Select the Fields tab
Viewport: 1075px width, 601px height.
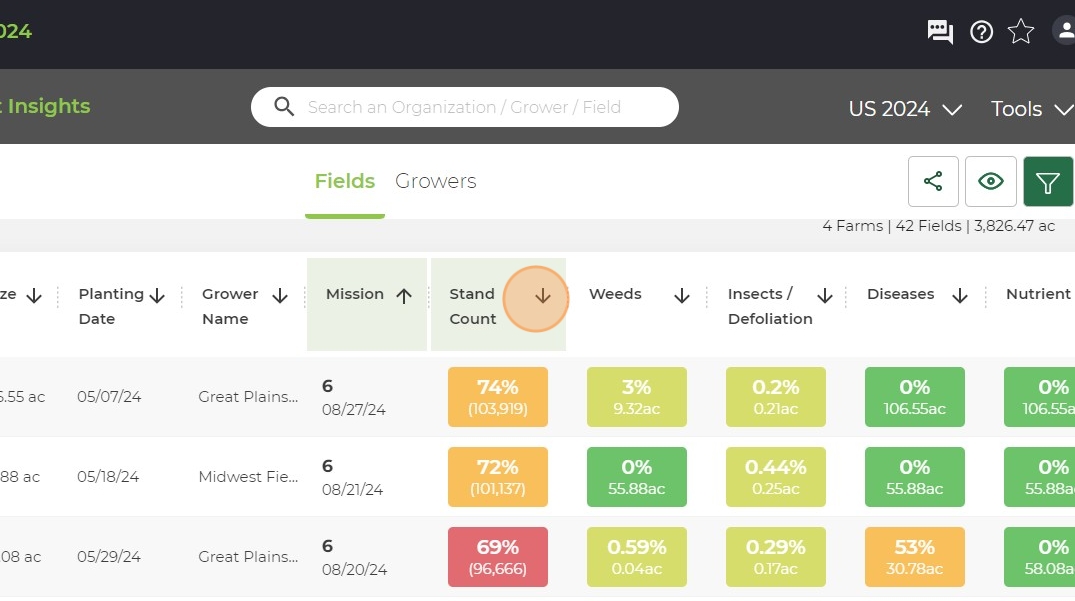(x=345, y=181)
